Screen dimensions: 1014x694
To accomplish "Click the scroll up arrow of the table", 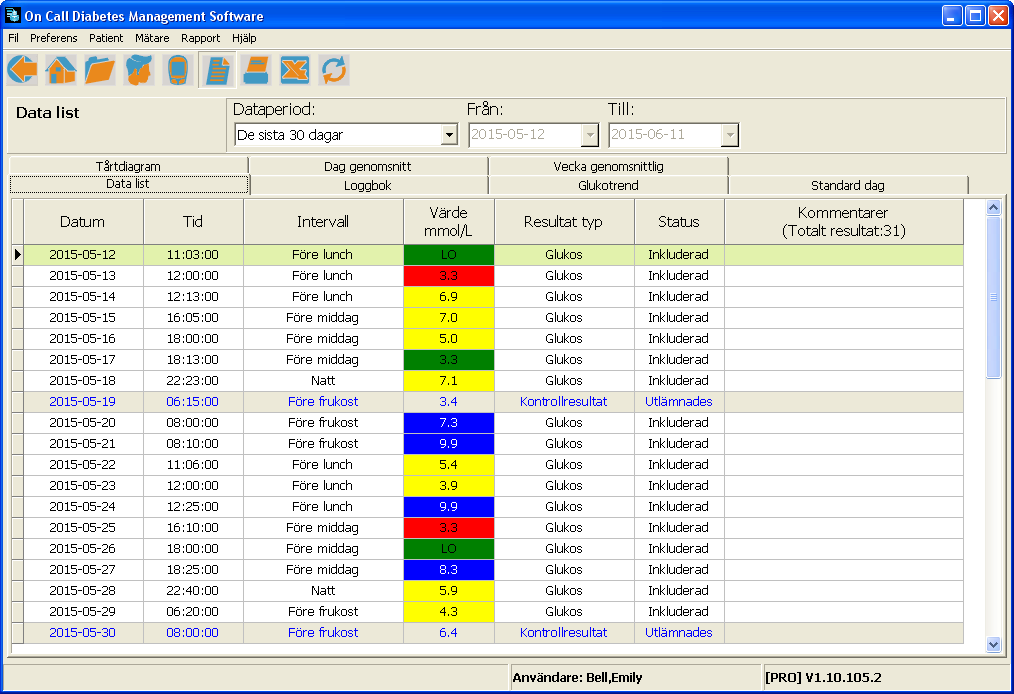I will click(994, 207).
